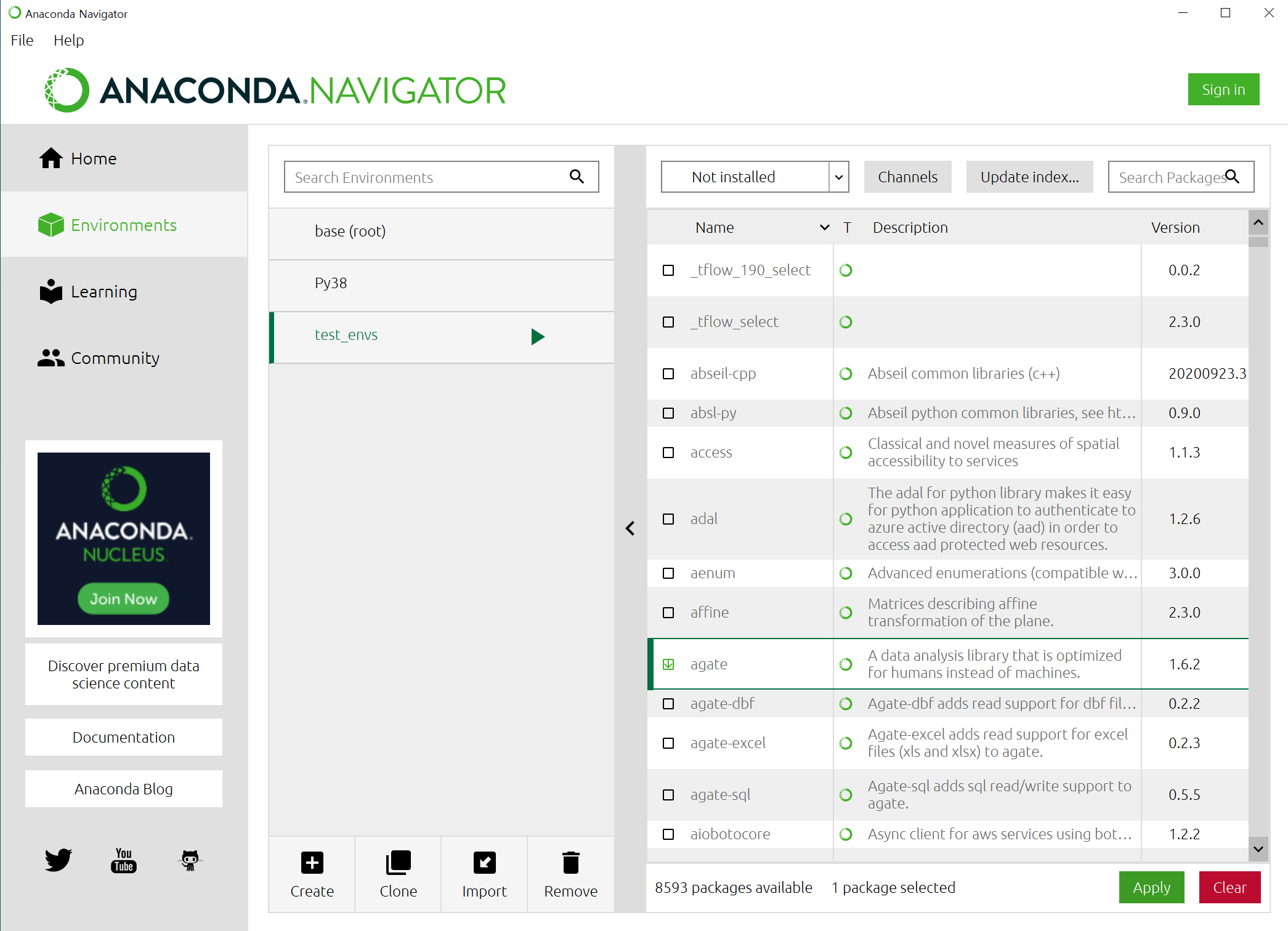
Task: Collapse the environments panel with left chevron
Action: click(x=630, y=528)
